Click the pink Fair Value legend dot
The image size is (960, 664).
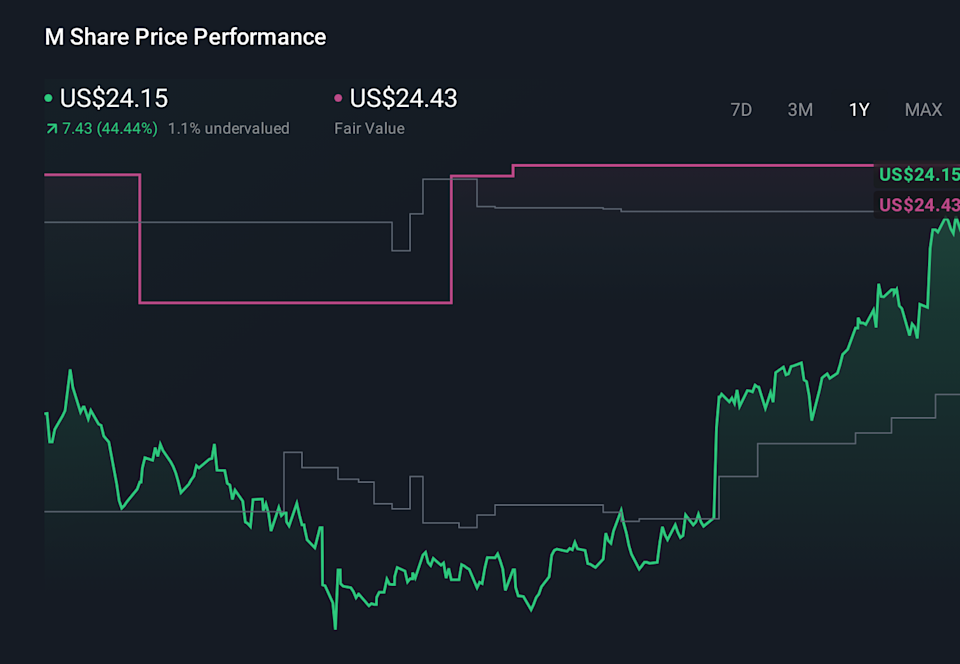click(338, 99)
